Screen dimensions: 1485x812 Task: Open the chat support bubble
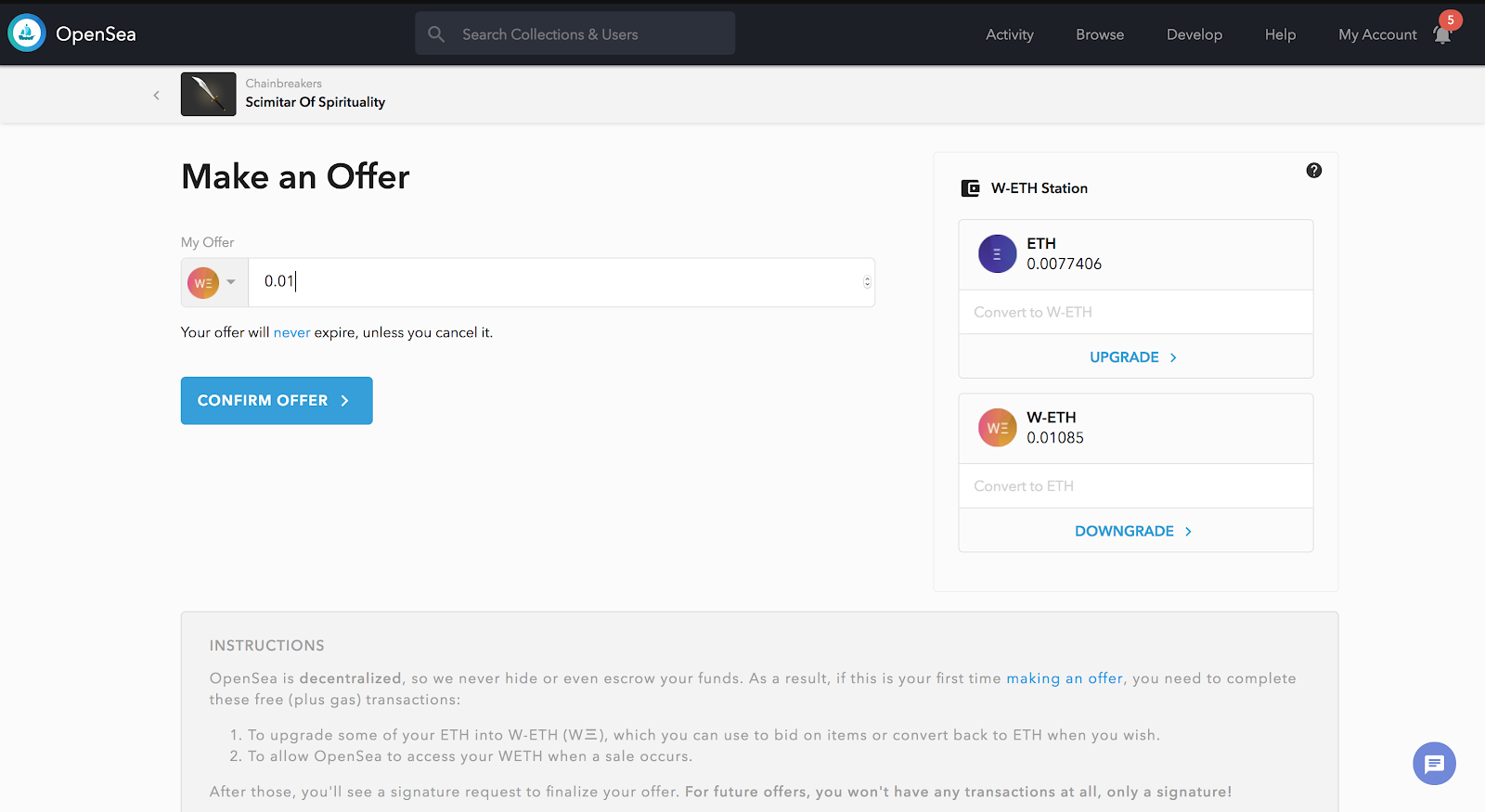[1435, 764]
